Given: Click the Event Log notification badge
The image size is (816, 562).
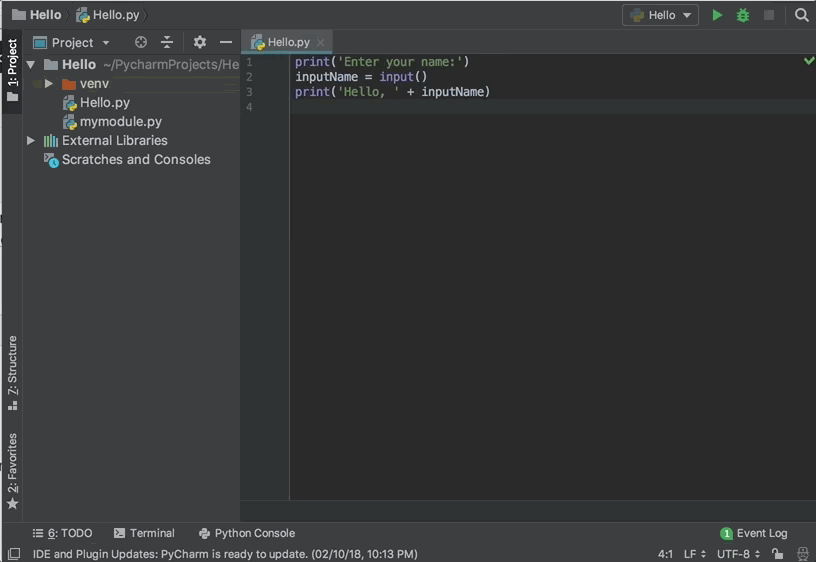Looking at the screenshot, I should click(x=726, y=533).
